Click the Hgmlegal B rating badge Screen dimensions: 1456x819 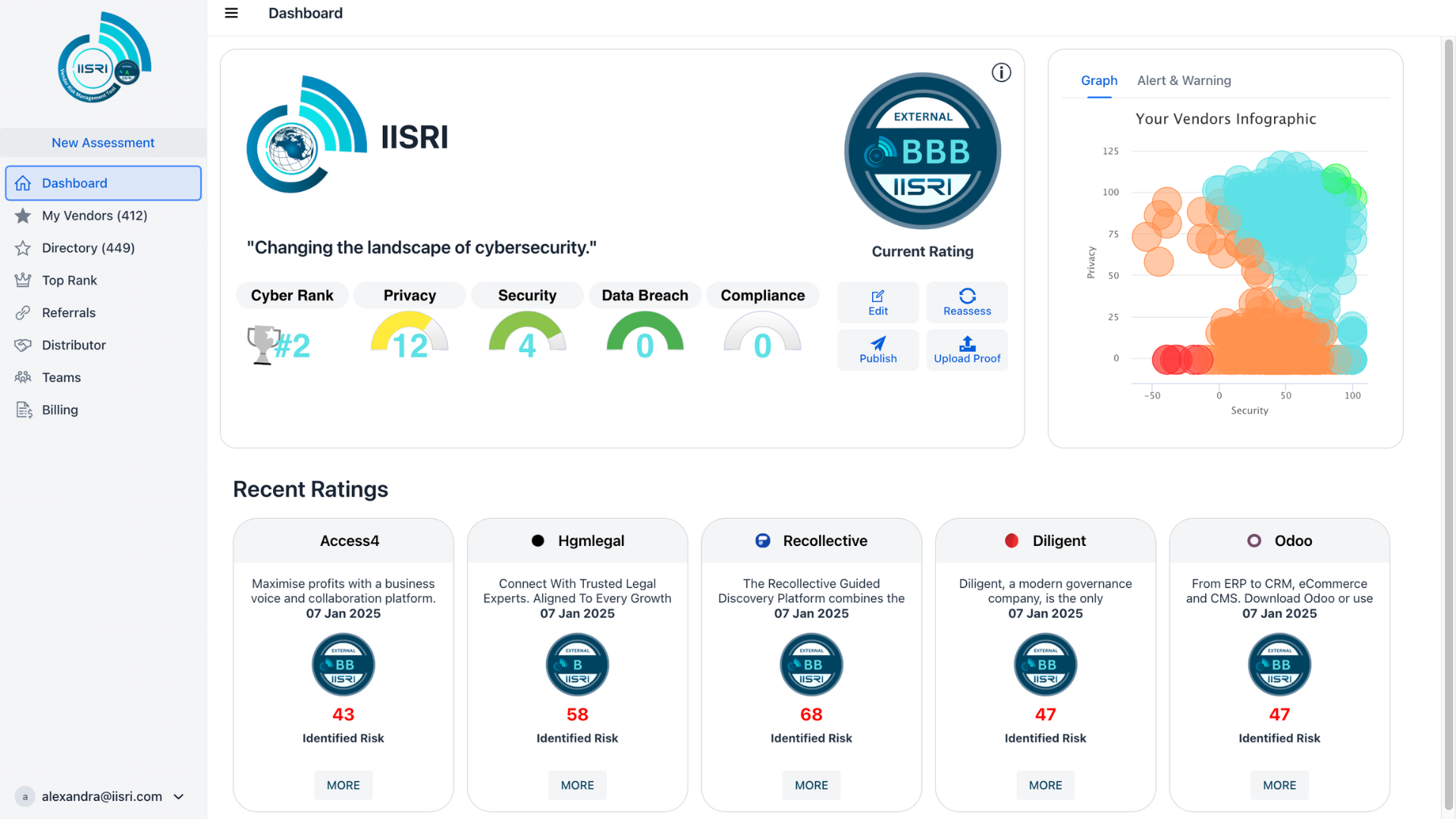coord(577,665)
